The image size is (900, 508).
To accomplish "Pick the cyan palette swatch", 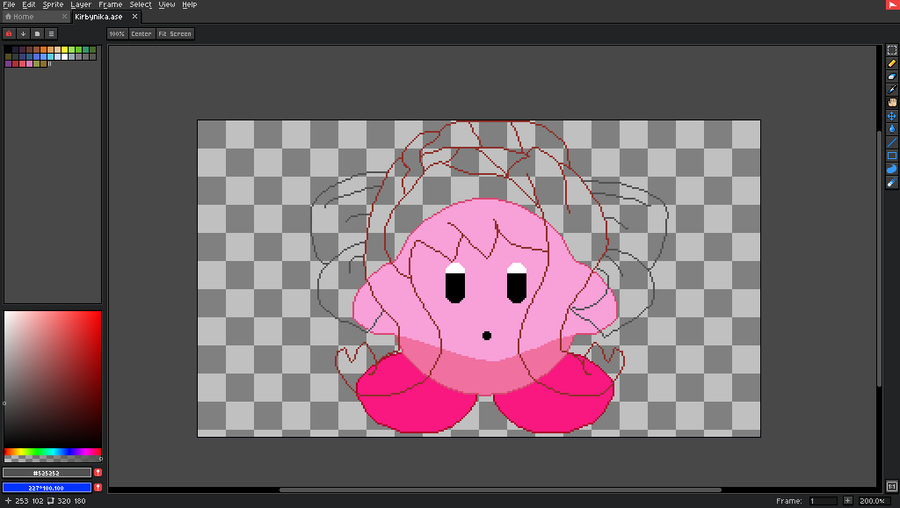I will click(51, 57).
